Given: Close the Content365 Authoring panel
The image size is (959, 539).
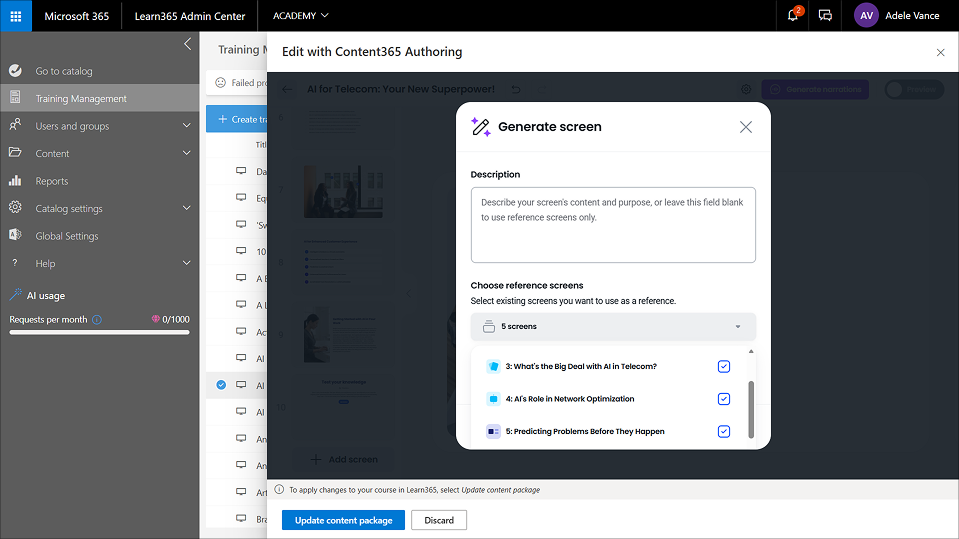Looking at the screenshot, I should [x=940, y=52].
